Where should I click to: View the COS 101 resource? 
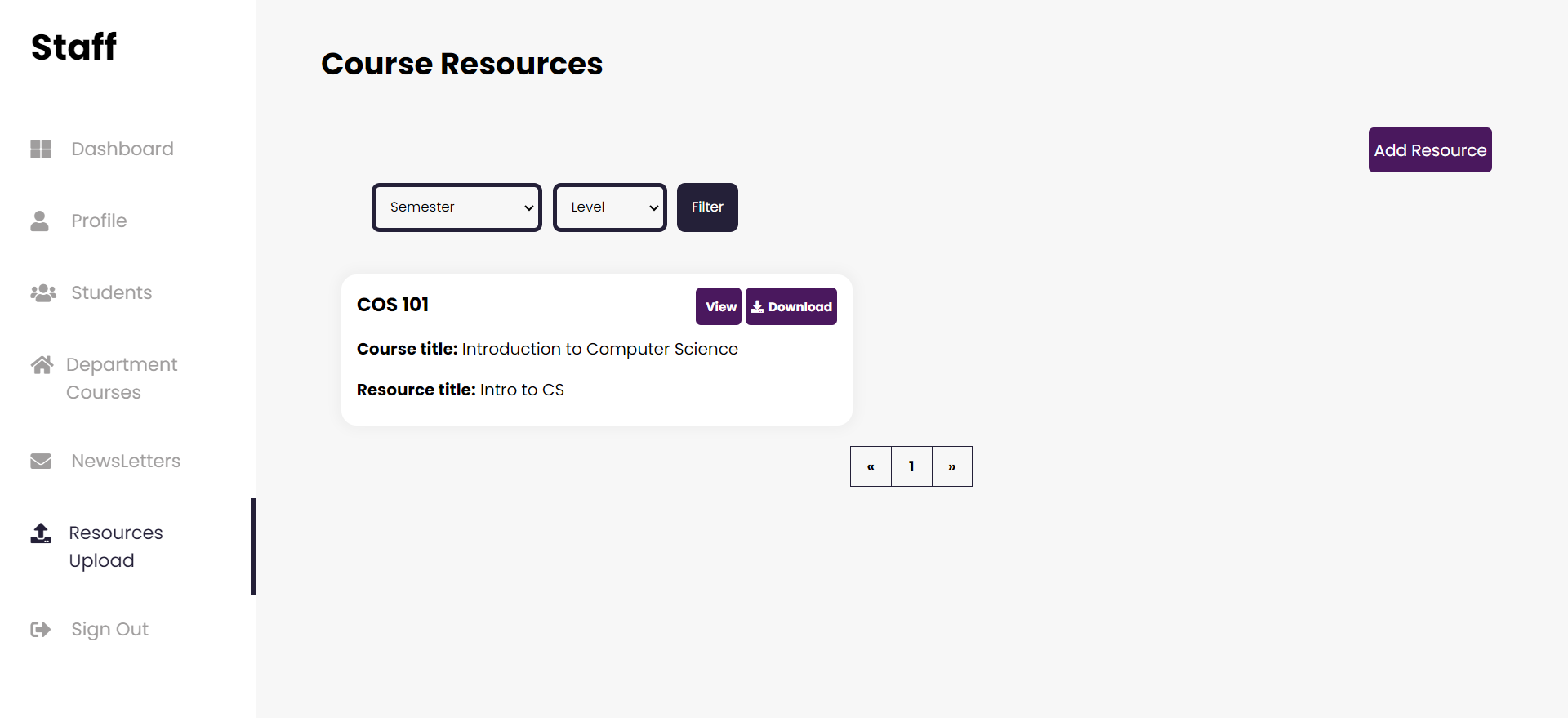click(x=719, y=306)
